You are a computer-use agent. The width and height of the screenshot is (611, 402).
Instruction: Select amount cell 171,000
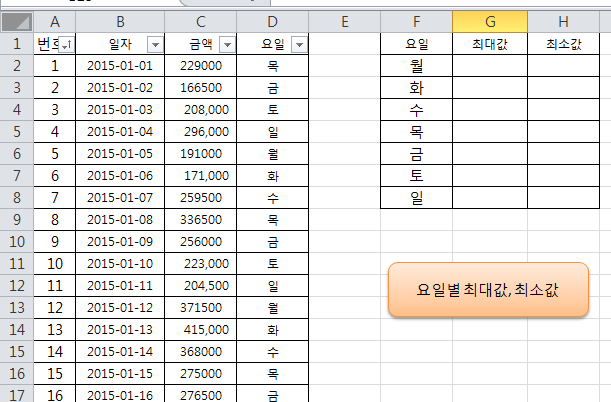click(200, 176)
